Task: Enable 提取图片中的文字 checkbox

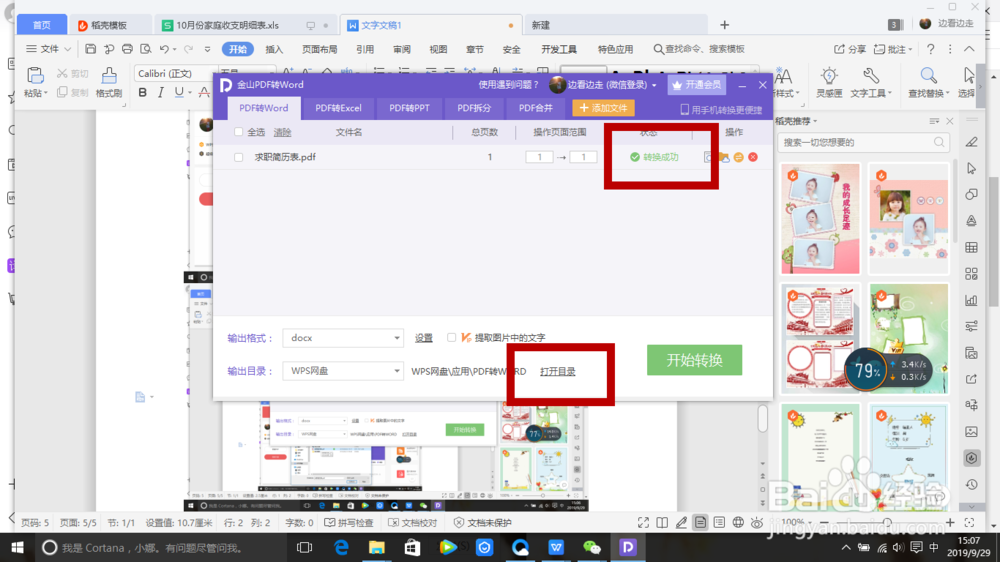Action: click(x=452, y=337)
